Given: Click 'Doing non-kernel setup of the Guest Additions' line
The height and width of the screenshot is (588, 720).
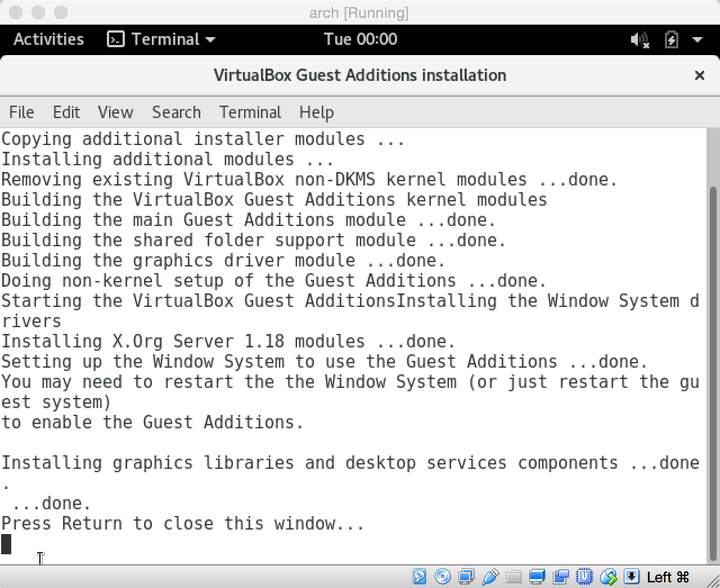Looking at the screenshot, I should tap(274, 280).
